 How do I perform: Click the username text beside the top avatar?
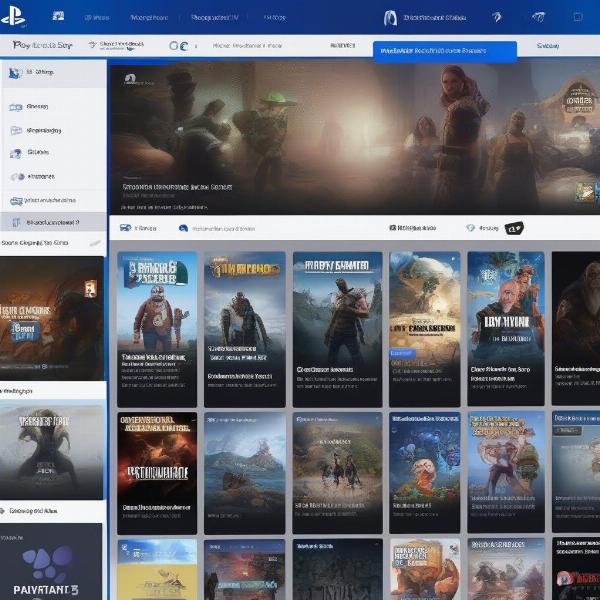435,18
